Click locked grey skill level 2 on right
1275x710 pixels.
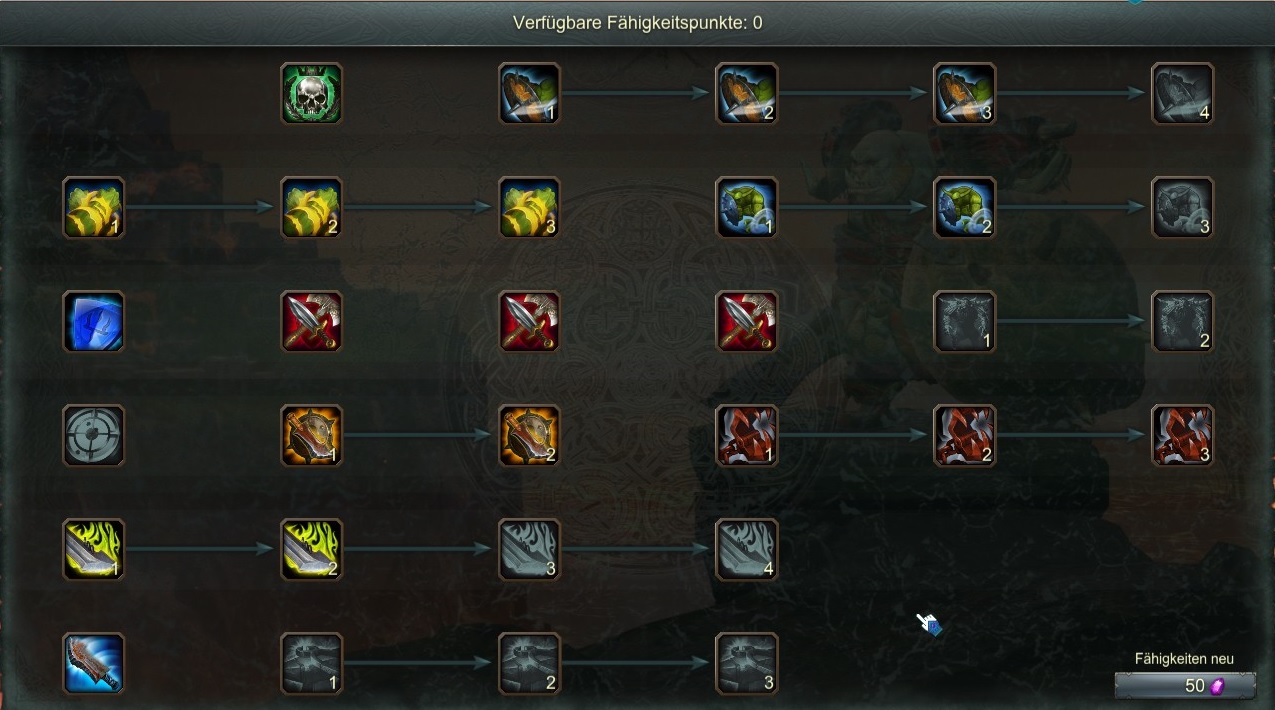click(1183, 321)
